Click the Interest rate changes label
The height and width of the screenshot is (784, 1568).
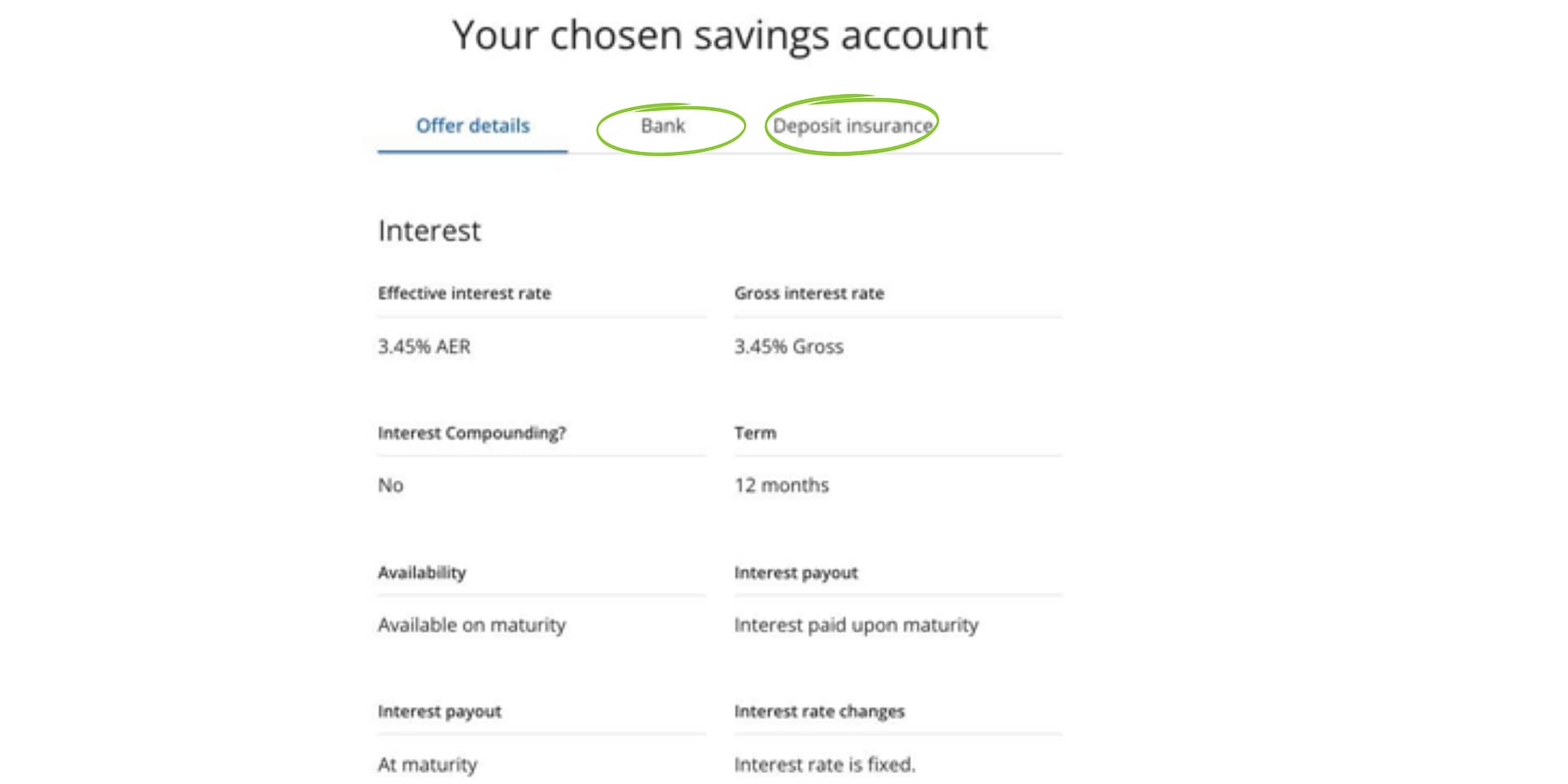pos(819,711)
